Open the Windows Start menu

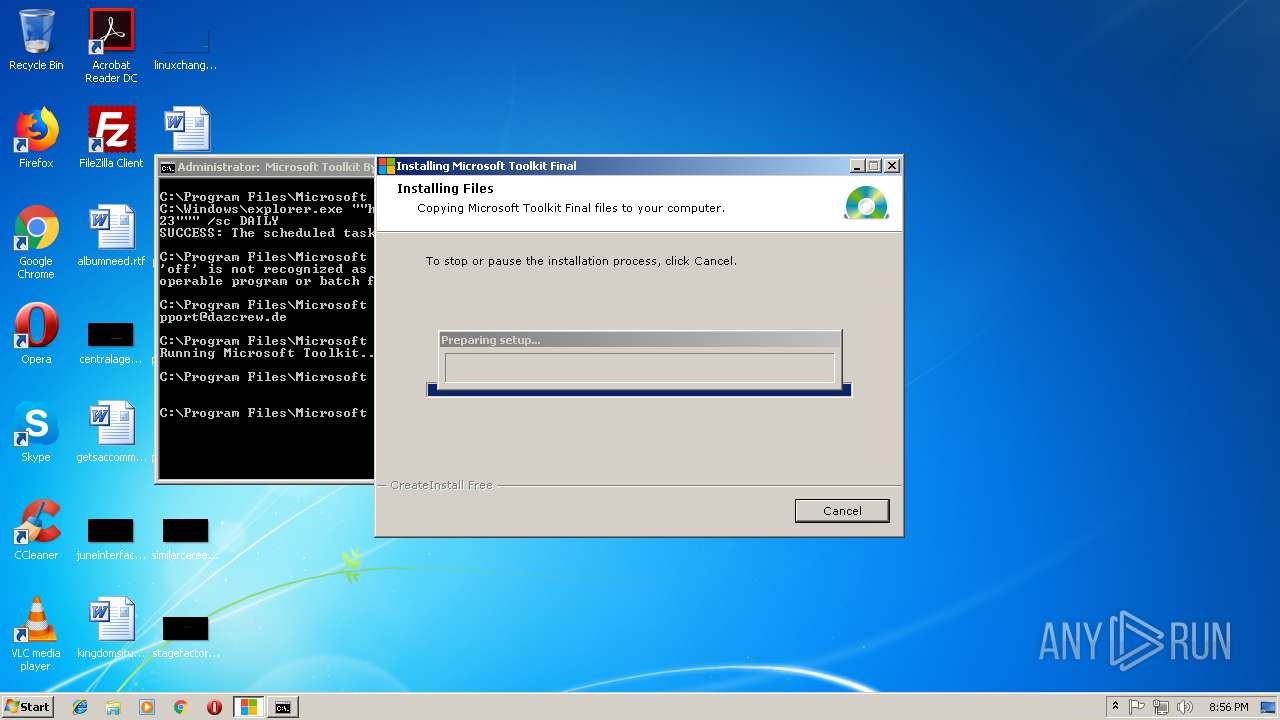point(28,706)
